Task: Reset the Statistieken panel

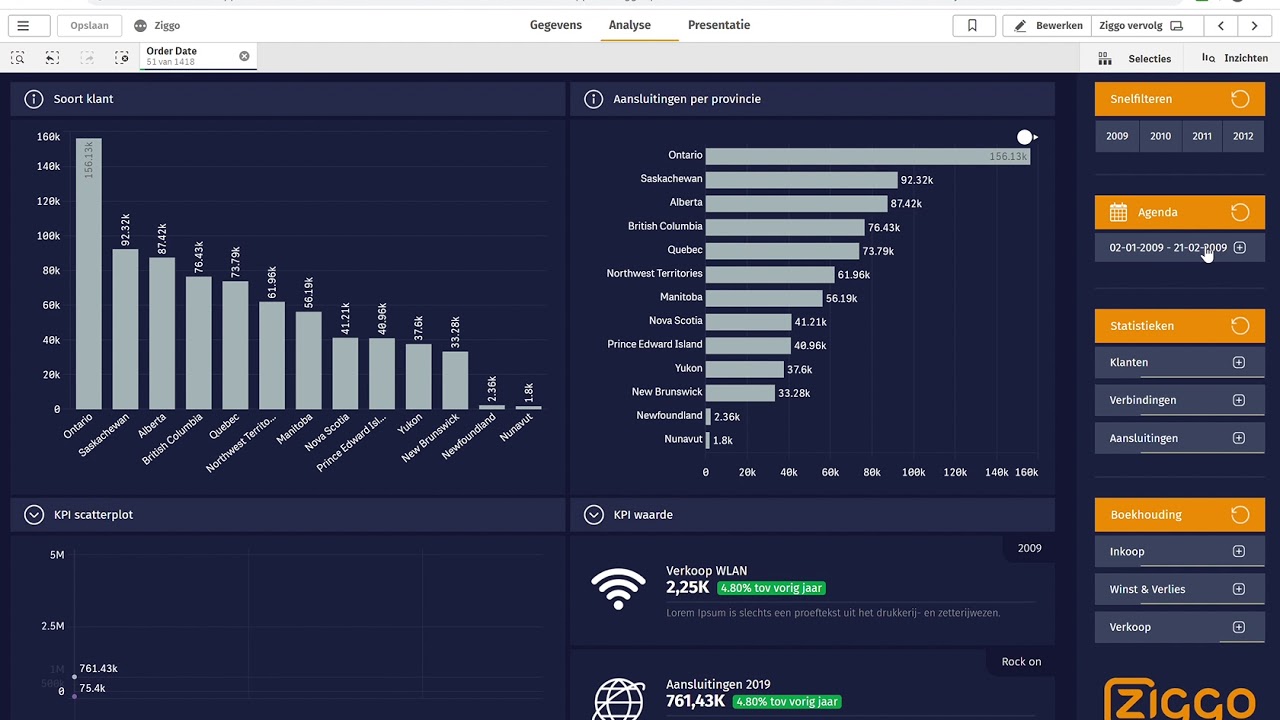Action: point(1240,325)
